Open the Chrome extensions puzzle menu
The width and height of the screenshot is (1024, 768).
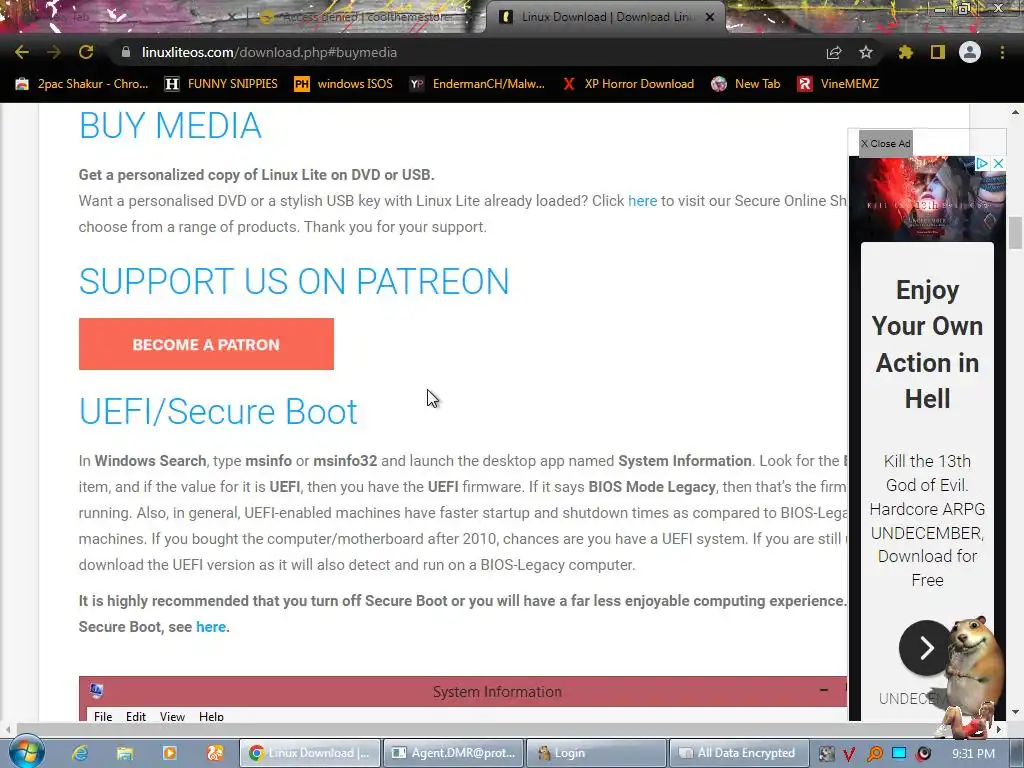(906, 52)
